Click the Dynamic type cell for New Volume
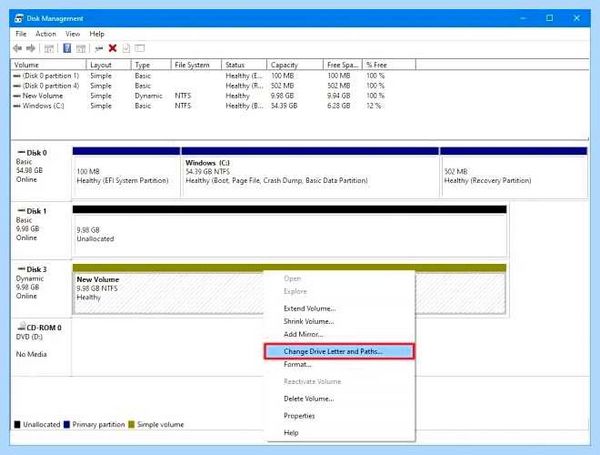 [148, 96]
